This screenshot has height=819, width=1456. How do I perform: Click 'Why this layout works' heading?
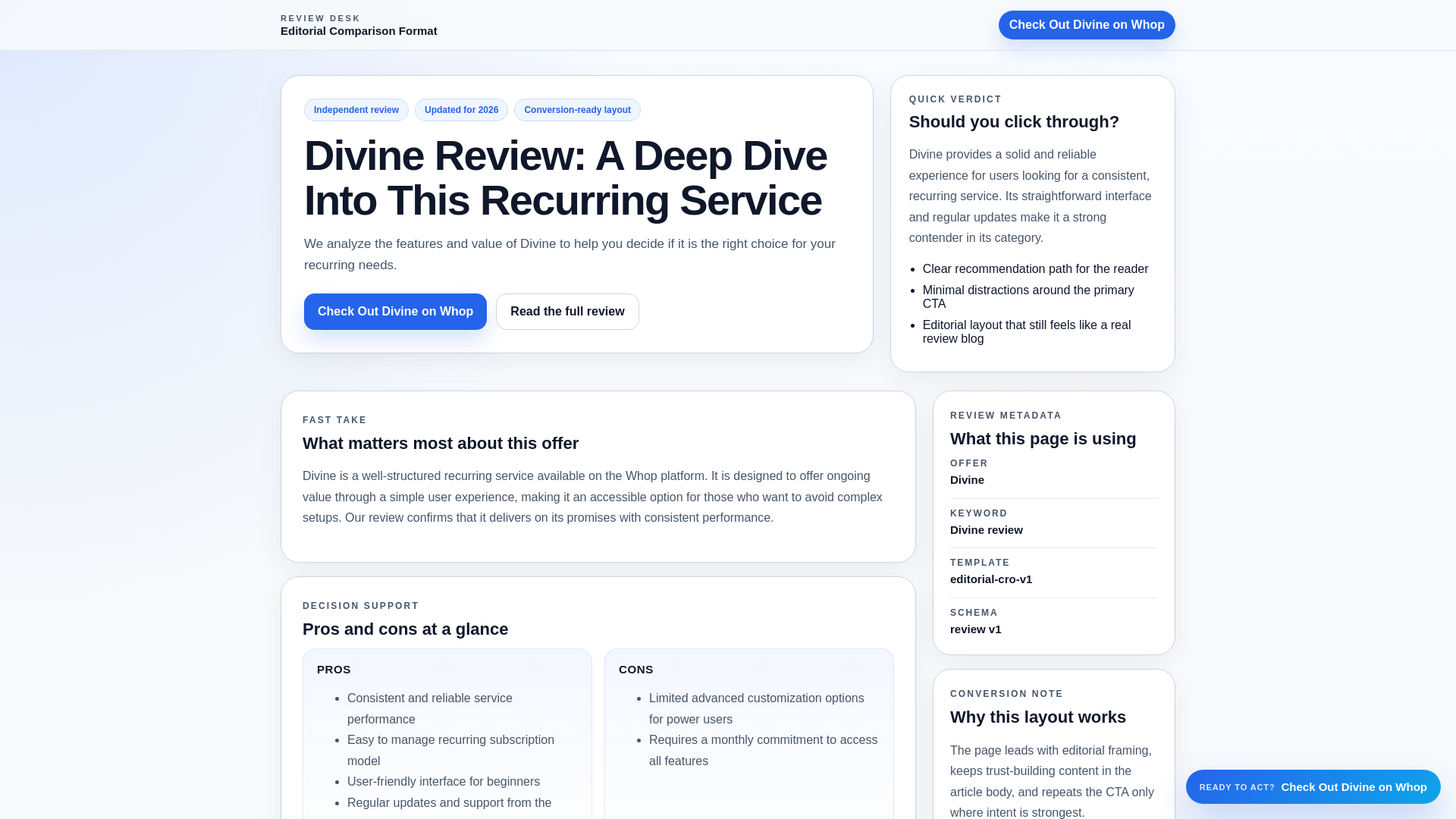click(x=1037, y=717)
